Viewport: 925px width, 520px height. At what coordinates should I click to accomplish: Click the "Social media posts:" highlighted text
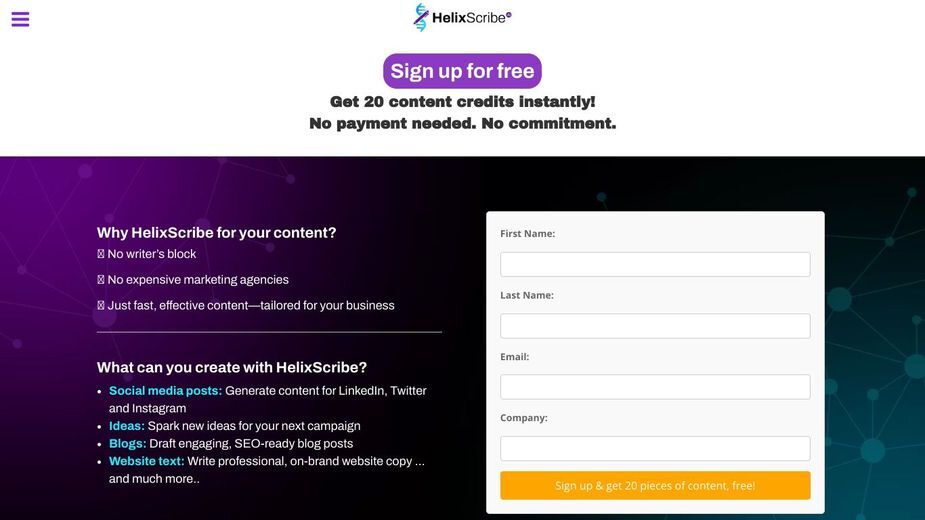165,391
